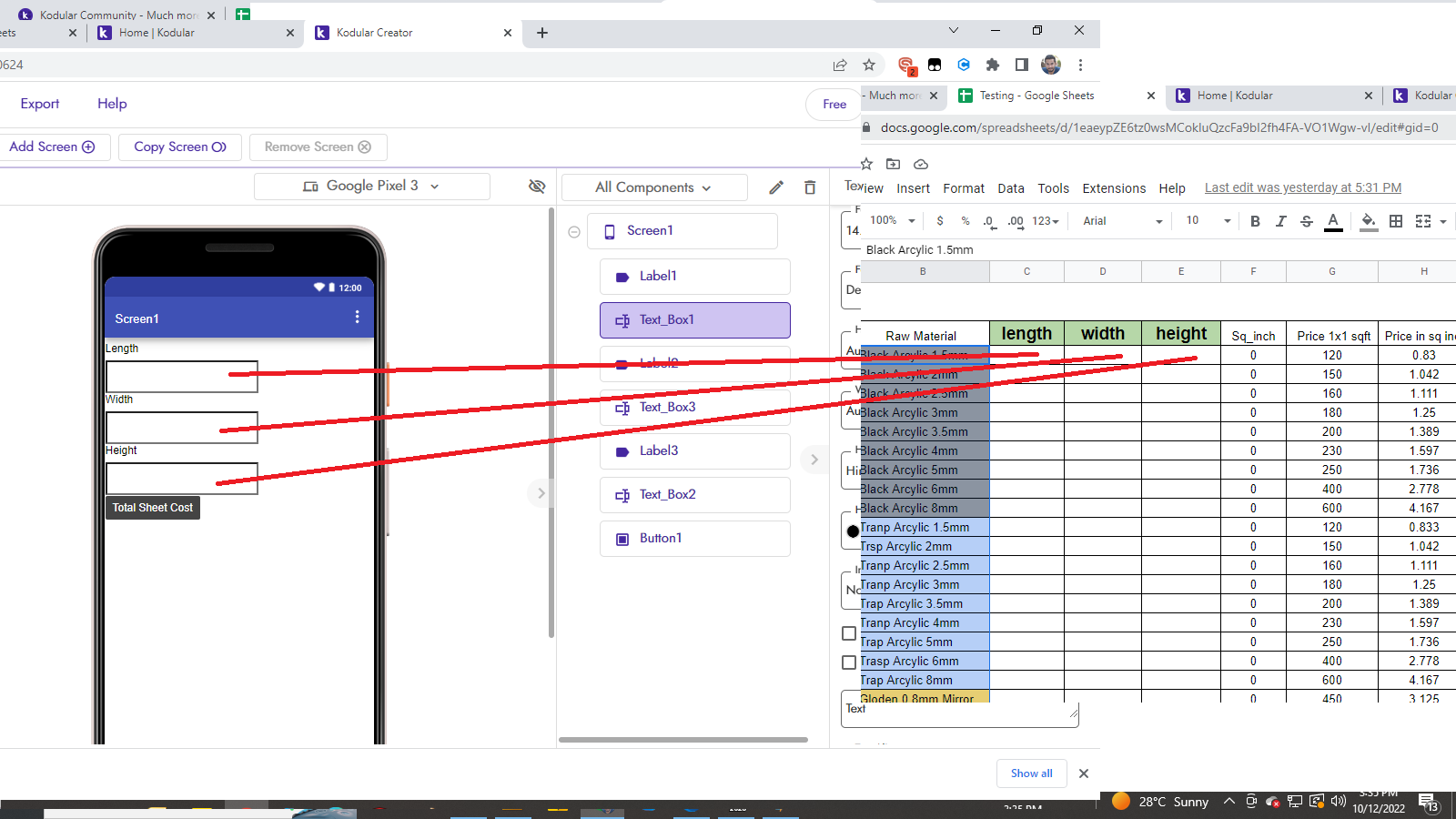1456x819 pixels.
Task: Open the Last edit was yesterday link
Action: (1301, 187)
